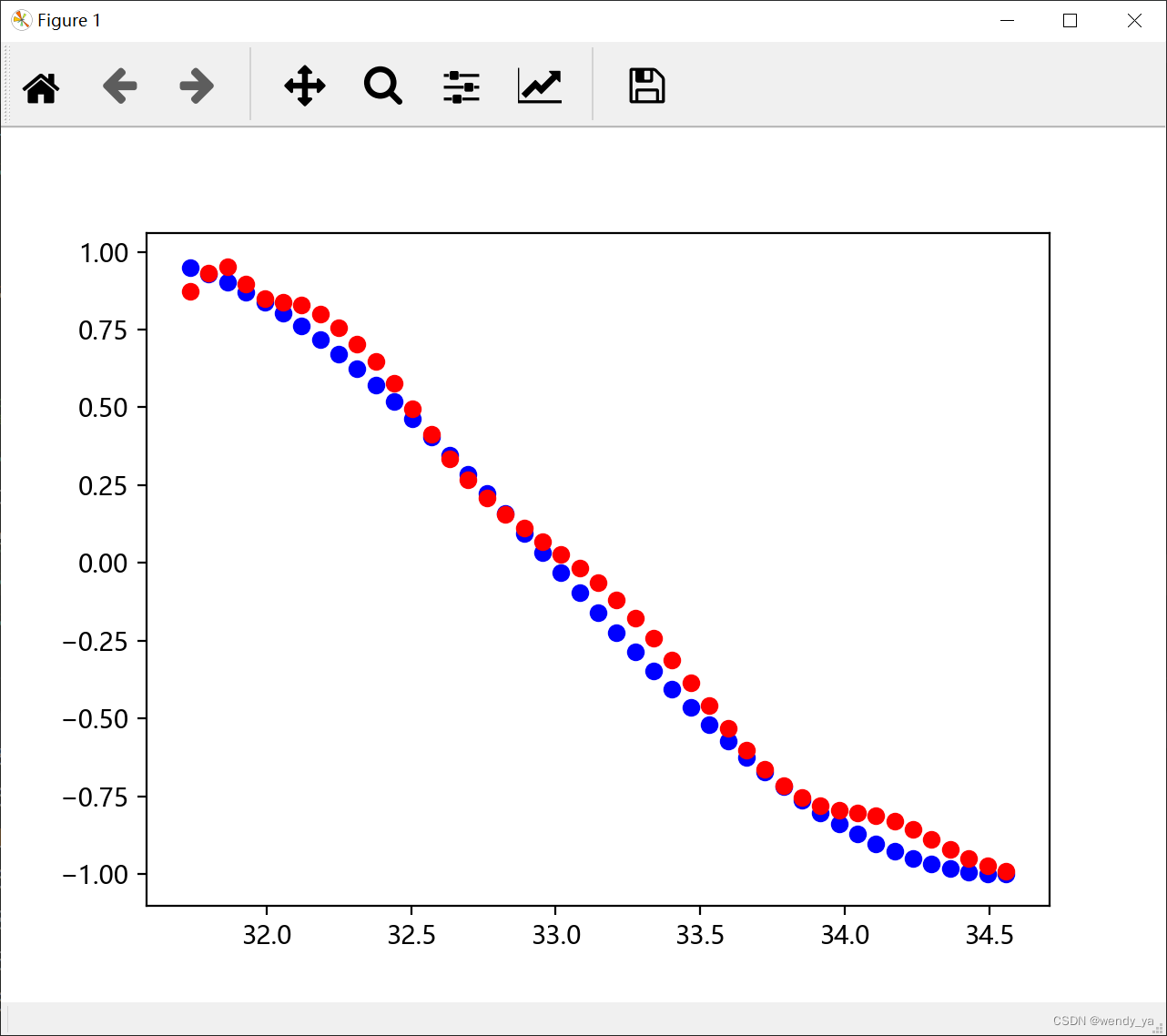Click x-axis tick label 32.5
1167x1036 pixels.
click(x=411, y=935)
